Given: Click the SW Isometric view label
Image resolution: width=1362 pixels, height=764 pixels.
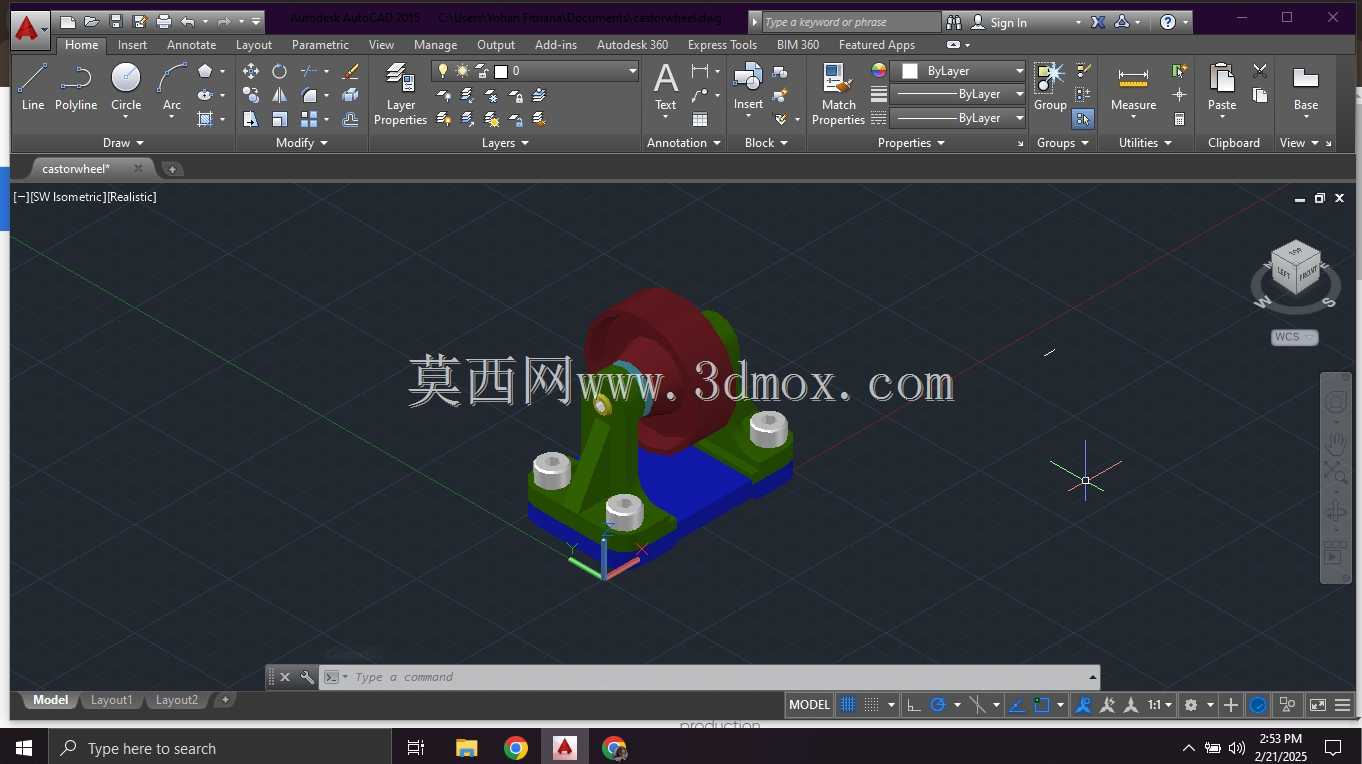Looking at the screenshot, I should tap(67, 197).
